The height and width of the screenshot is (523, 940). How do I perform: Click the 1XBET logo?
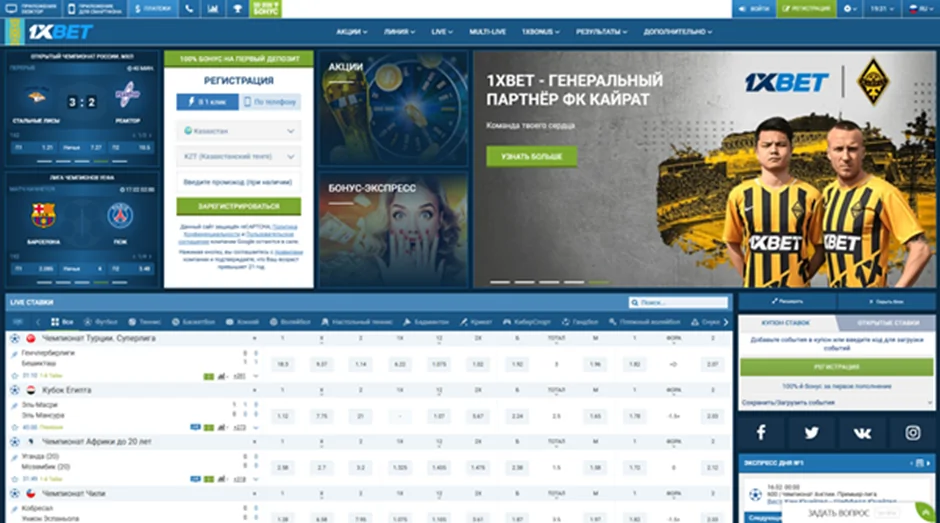pos(60,32)
